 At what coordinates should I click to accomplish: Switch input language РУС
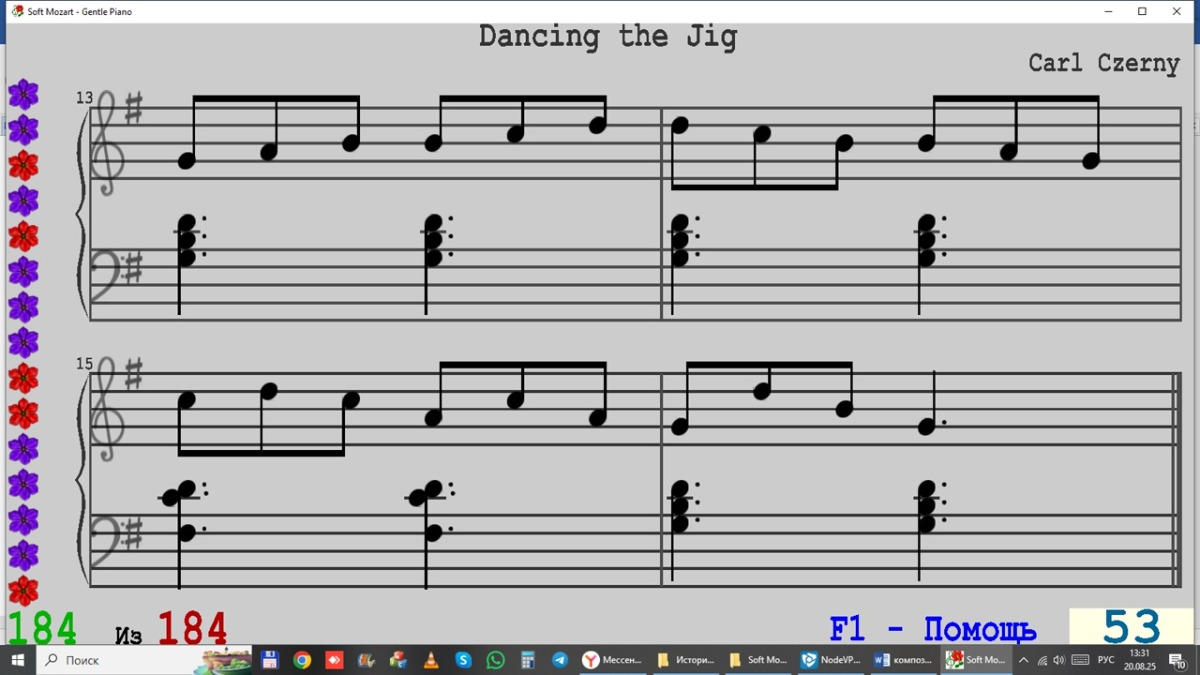point(1106,660)
